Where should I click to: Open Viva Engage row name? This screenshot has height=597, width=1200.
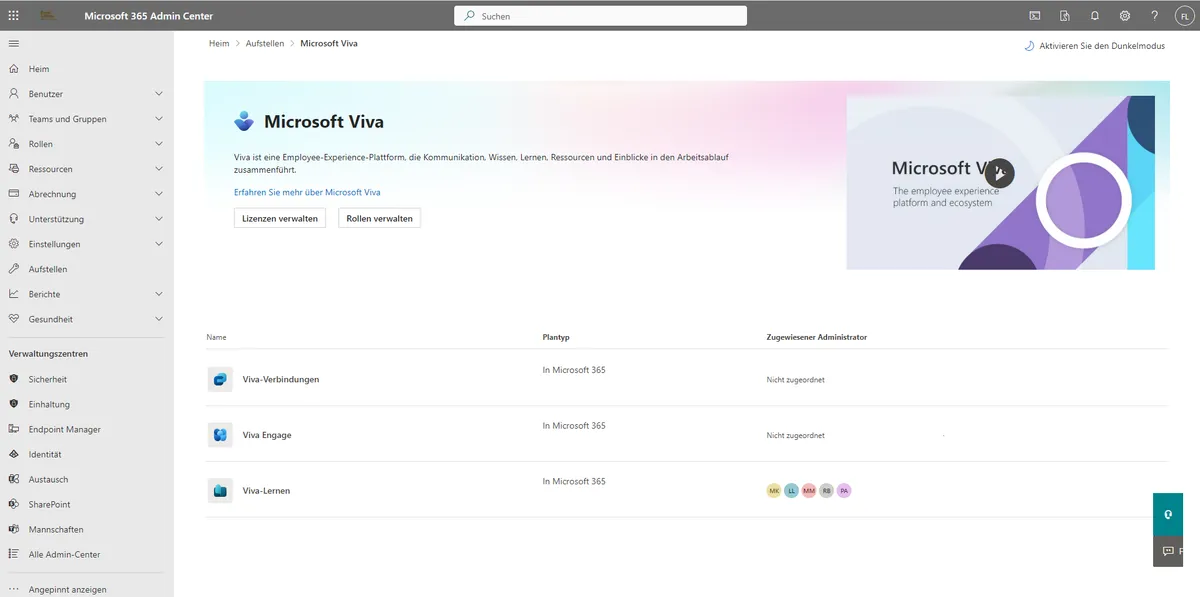(267, 435)
